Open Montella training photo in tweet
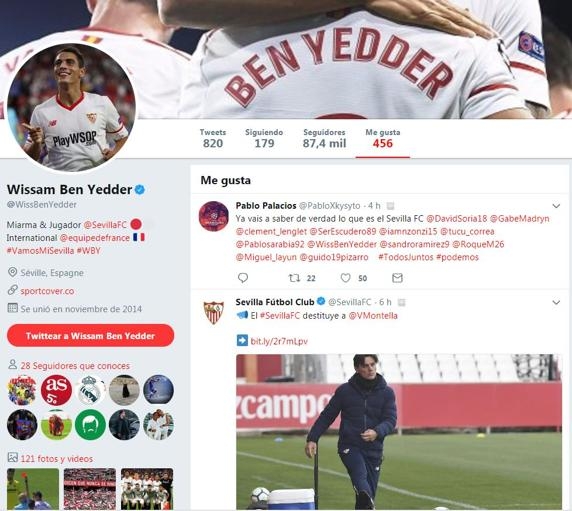This screenshot has height=511, width=572. tap(399, 432)
